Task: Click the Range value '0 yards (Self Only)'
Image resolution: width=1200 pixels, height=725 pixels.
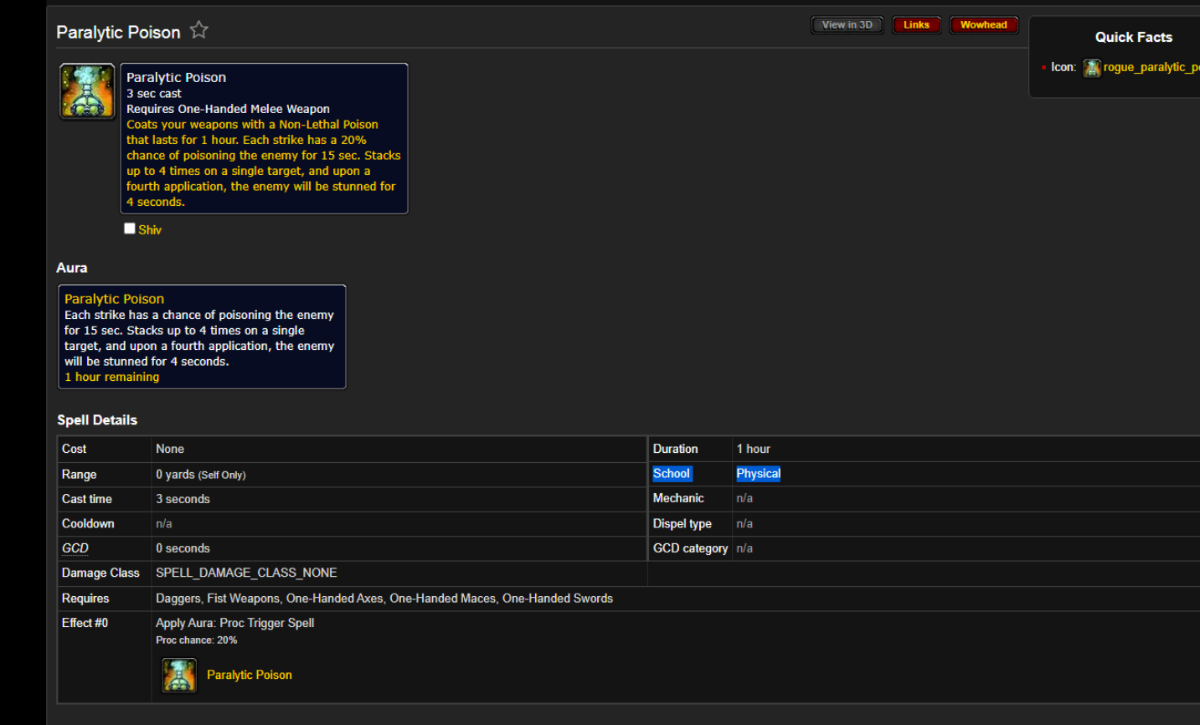Action: click(200, 475)
